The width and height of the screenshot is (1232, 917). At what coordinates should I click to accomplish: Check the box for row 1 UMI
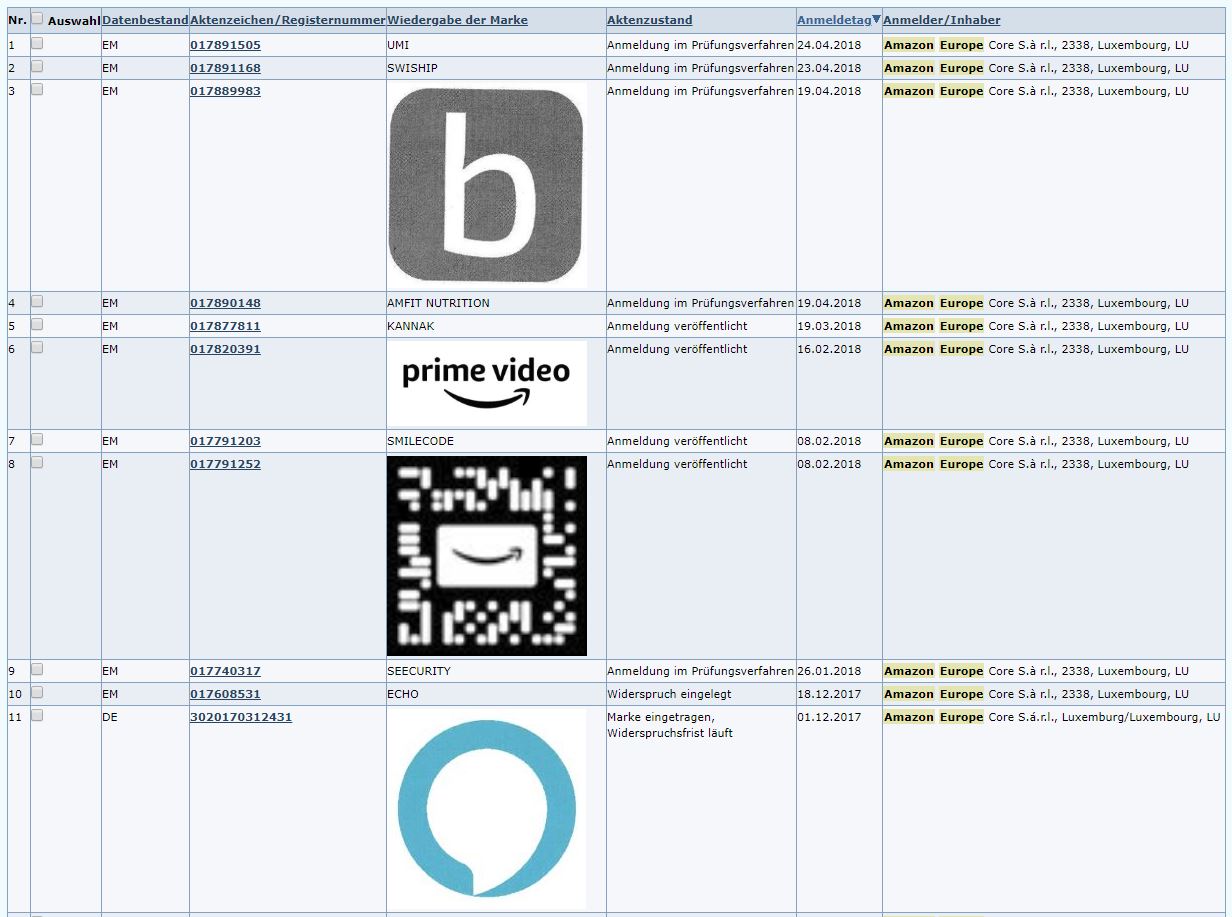(x=37, y=43)
